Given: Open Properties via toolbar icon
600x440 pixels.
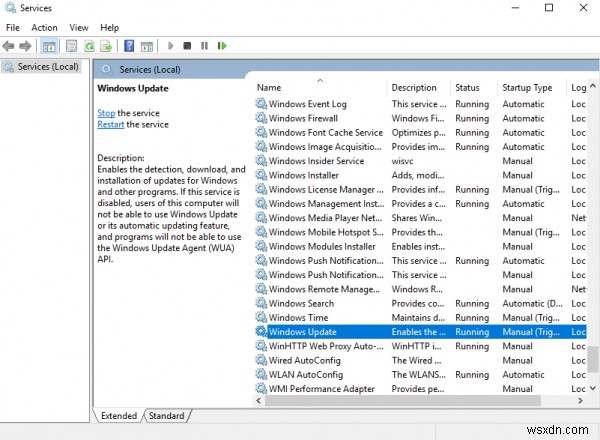Looking at the screenshot, I should tap(72, 46).
